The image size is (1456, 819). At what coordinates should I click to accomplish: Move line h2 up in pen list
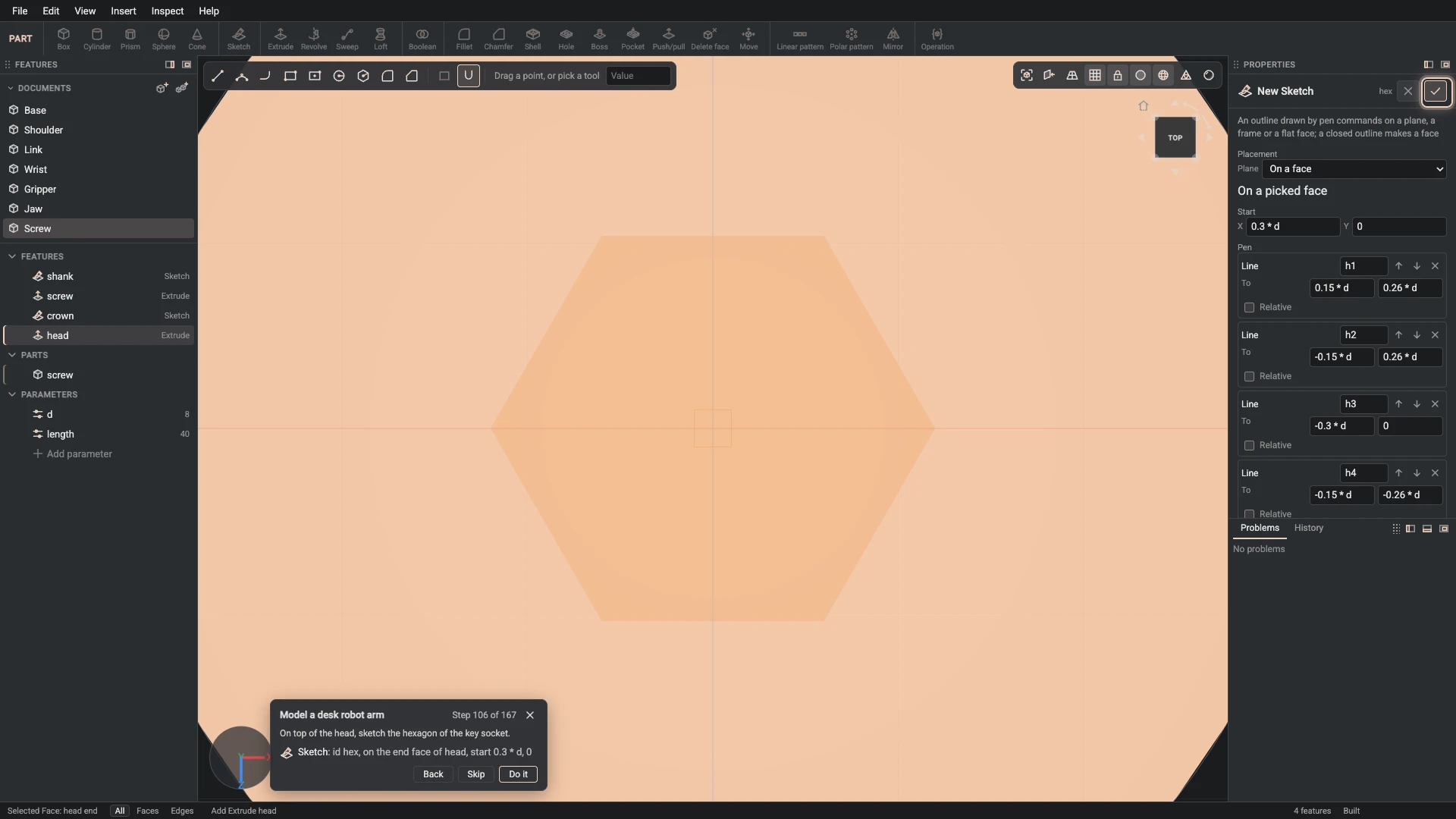(1398, 335)
